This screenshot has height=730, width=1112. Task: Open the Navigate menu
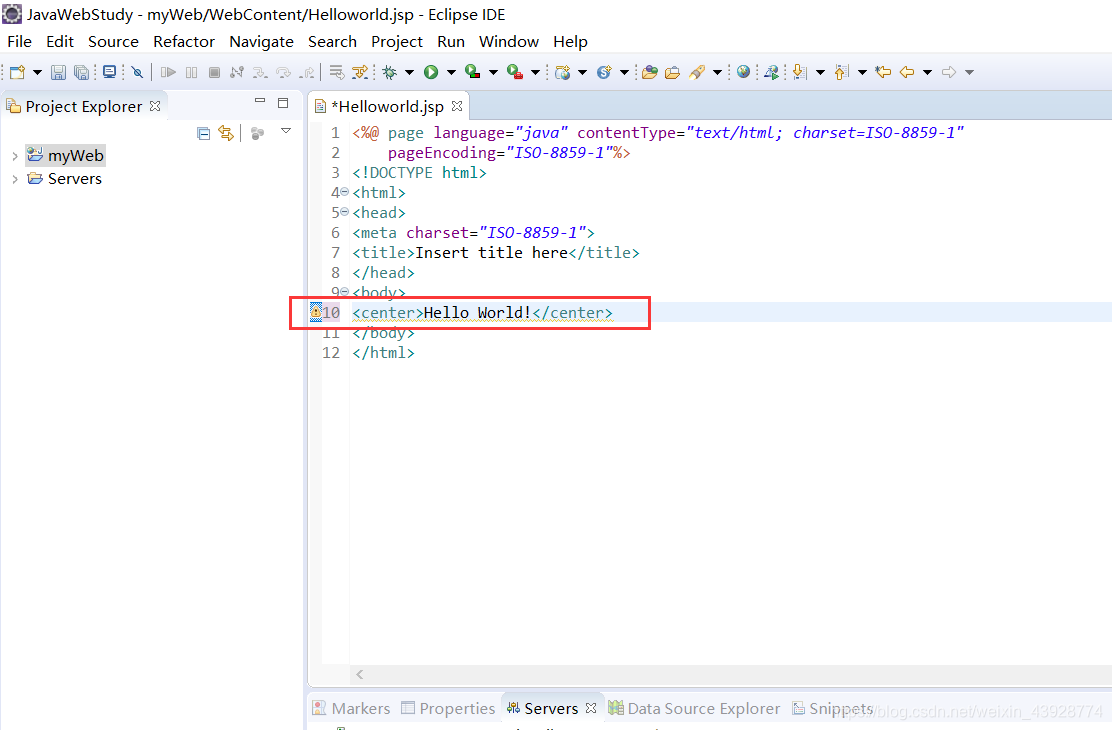click(x=261, y=42)
